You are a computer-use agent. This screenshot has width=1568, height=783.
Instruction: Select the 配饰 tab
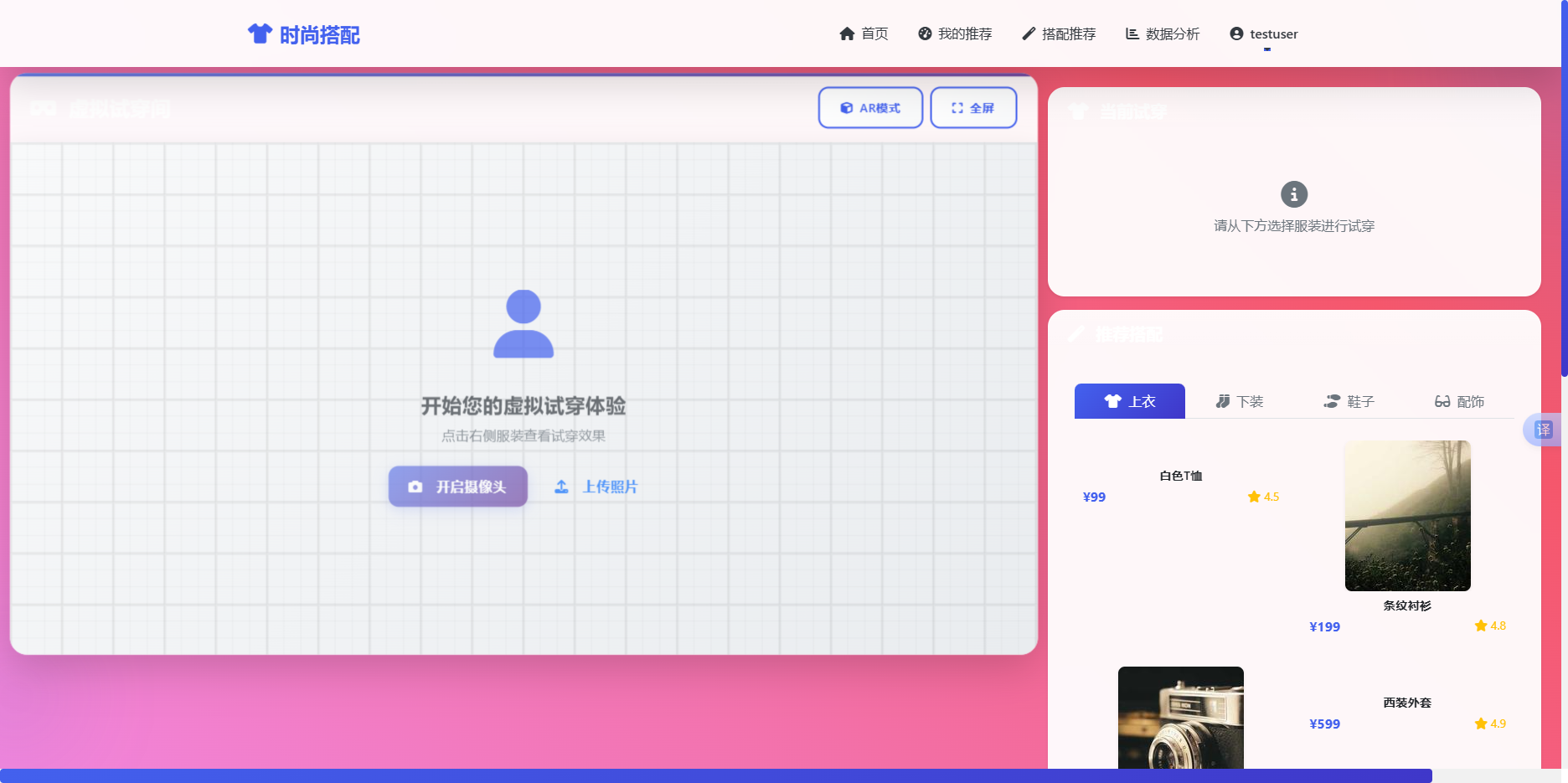[1459, 401]
